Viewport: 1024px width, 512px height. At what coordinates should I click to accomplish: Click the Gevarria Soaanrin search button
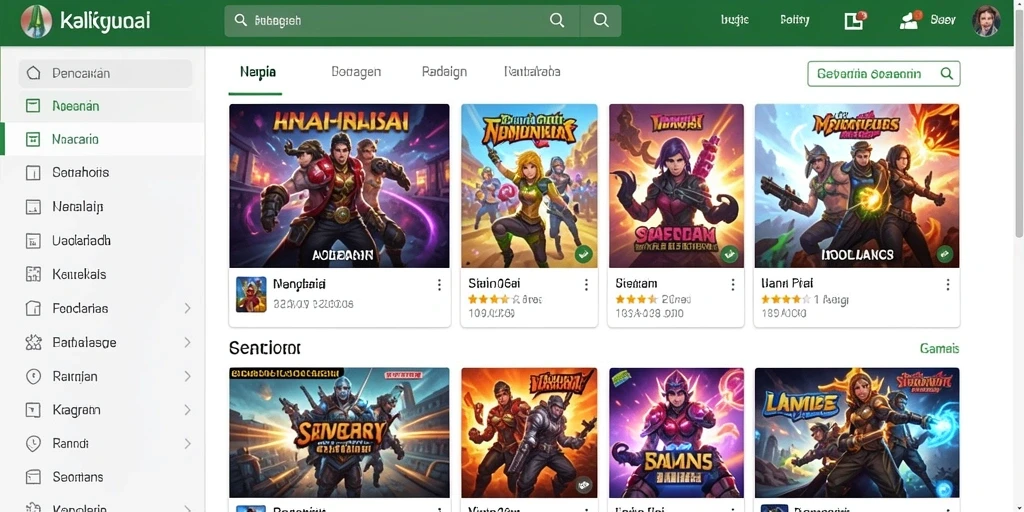(884, 74)
